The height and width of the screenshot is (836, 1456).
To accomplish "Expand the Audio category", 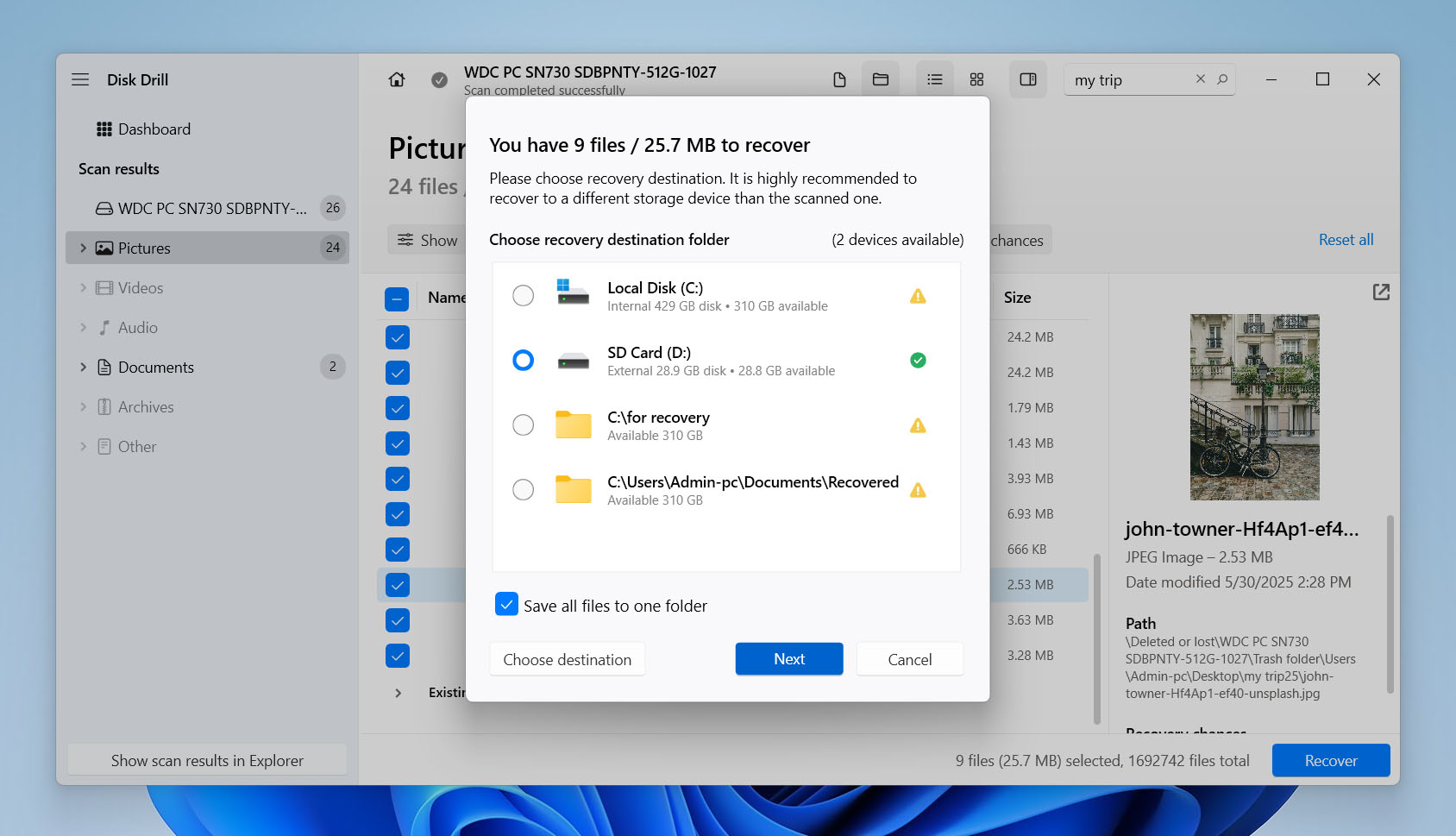I will pos(83,328).
